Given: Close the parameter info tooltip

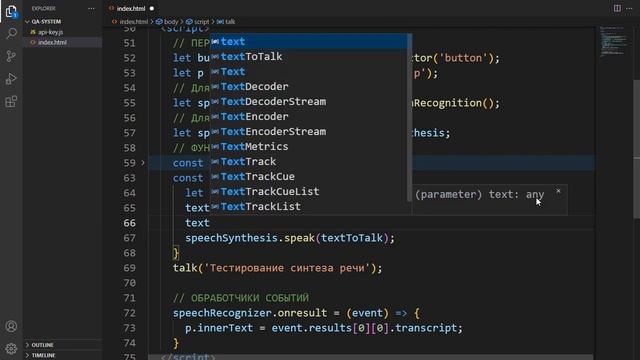Looking at the screenshot, I should (558, 191).
